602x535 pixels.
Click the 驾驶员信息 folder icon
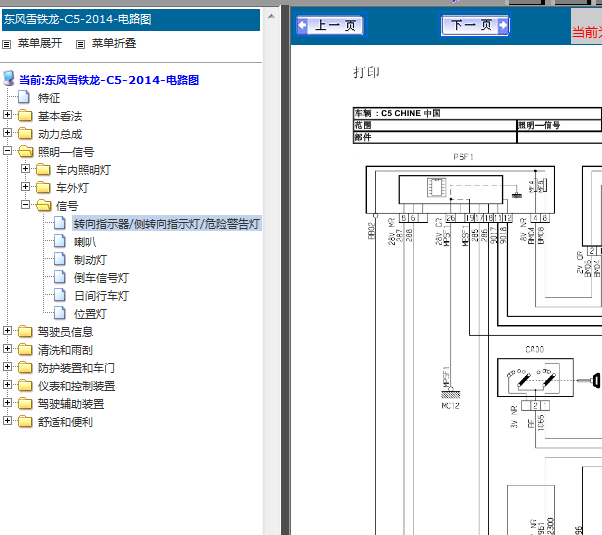pyautogui.click(x=25, y=331)
